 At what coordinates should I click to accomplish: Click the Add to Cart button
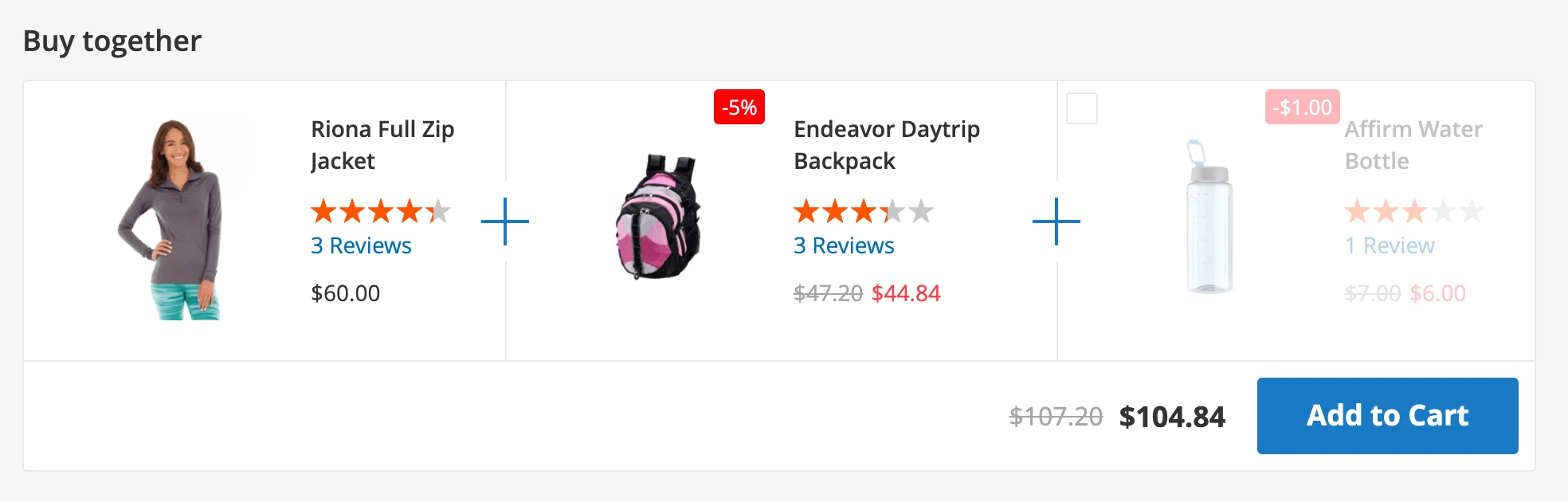coord(1387,415)
